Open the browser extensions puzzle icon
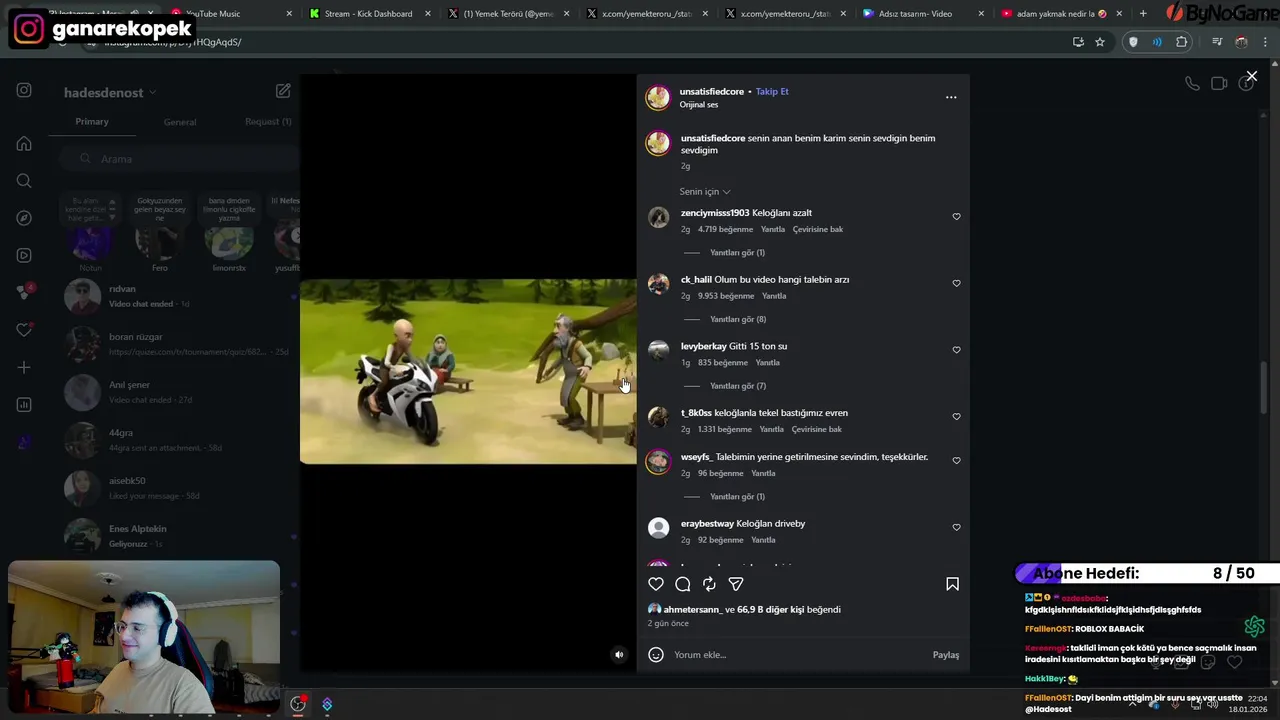 point(1182,42)
